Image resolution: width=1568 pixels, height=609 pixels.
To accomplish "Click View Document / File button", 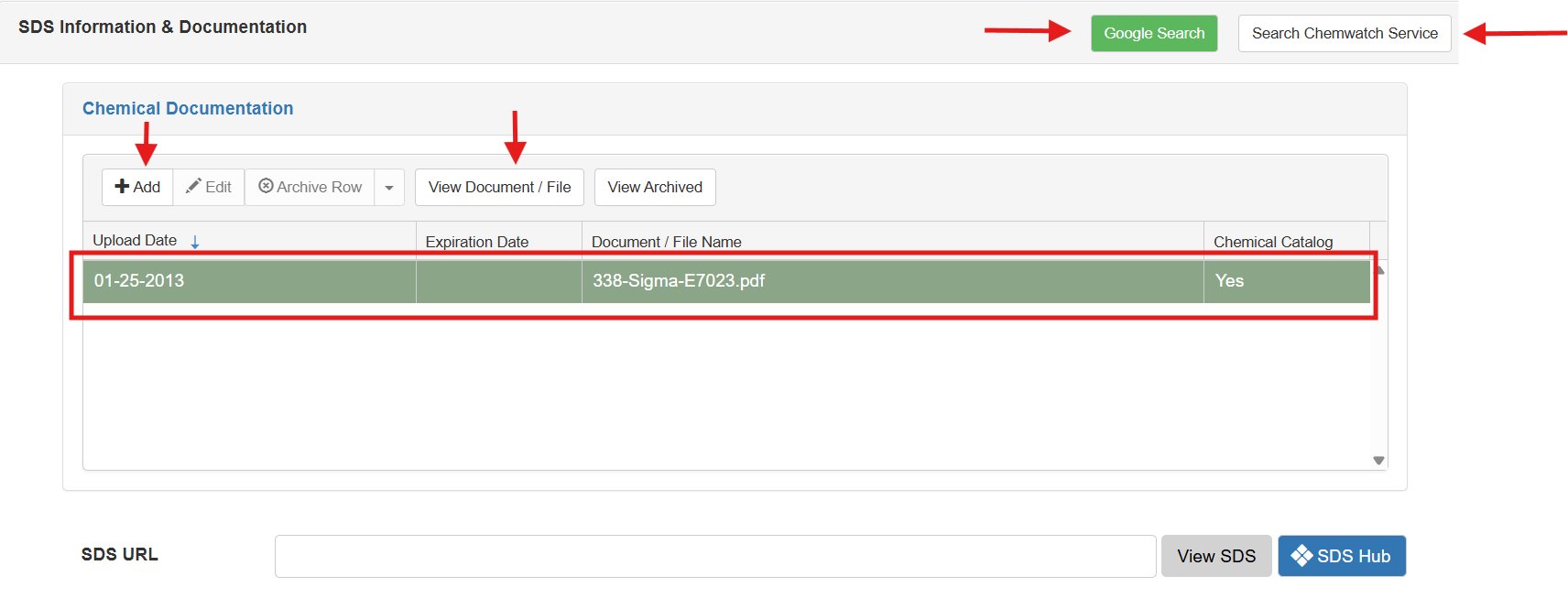I will pos(499,187).
